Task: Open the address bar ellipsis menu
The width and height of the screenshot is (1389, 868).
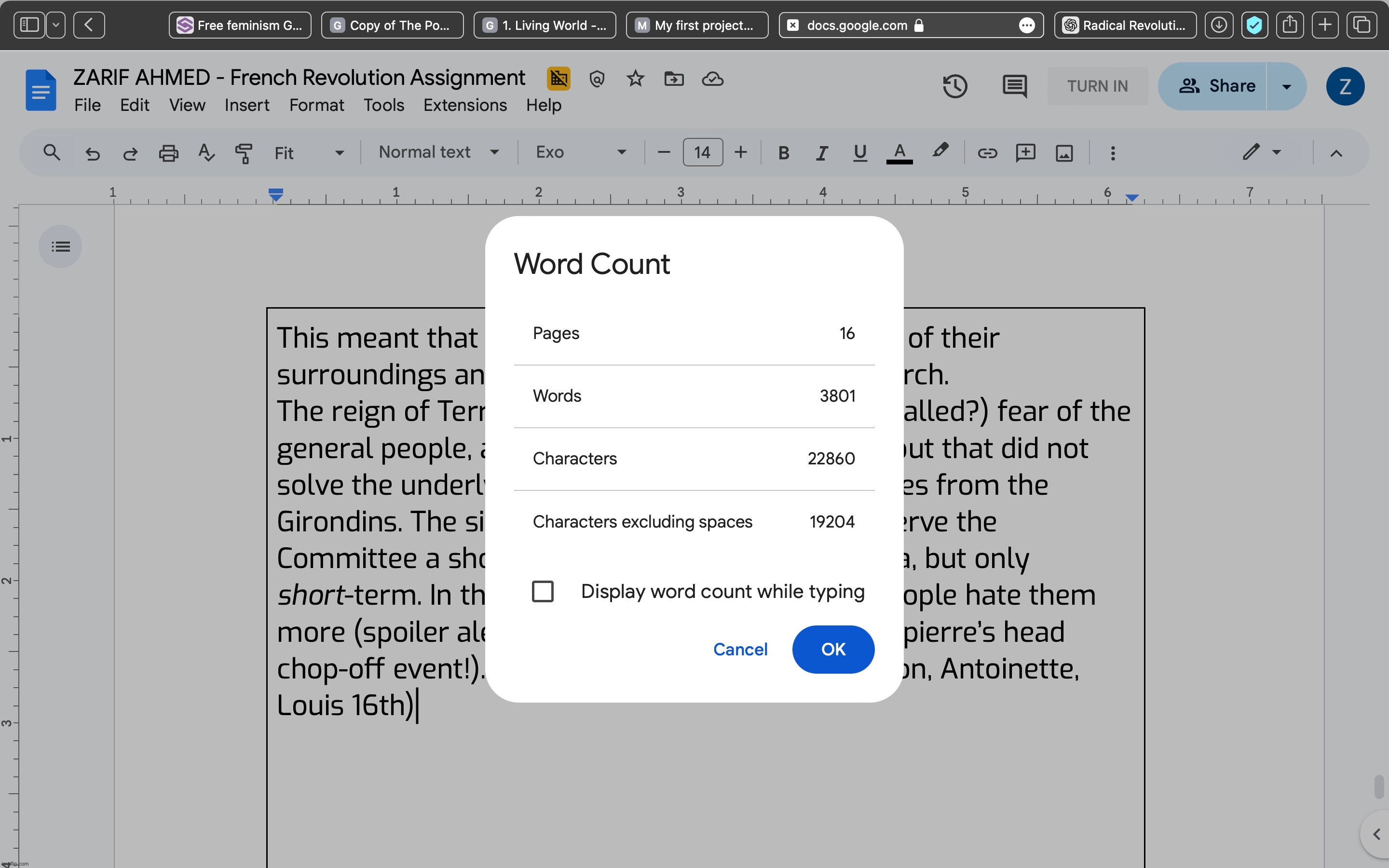Action: tap(1027, 25)
